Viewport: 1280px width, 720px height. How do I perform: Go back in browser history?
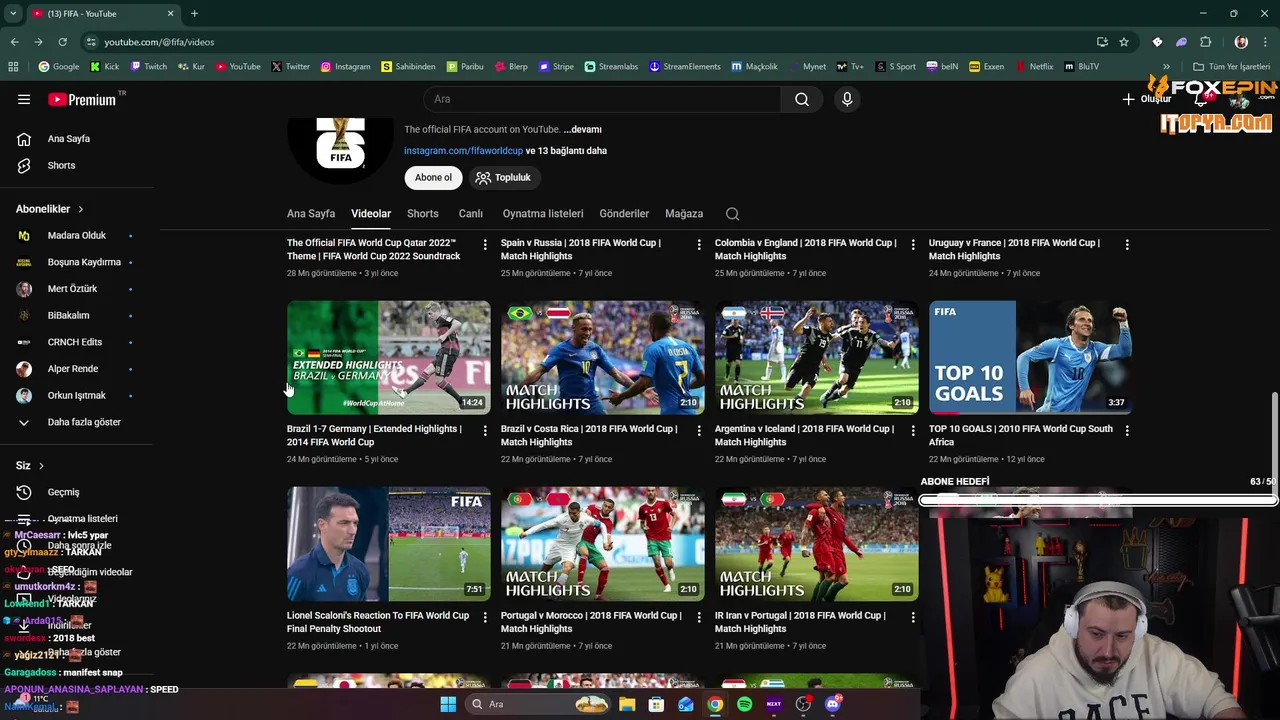[x=14, y=42]
